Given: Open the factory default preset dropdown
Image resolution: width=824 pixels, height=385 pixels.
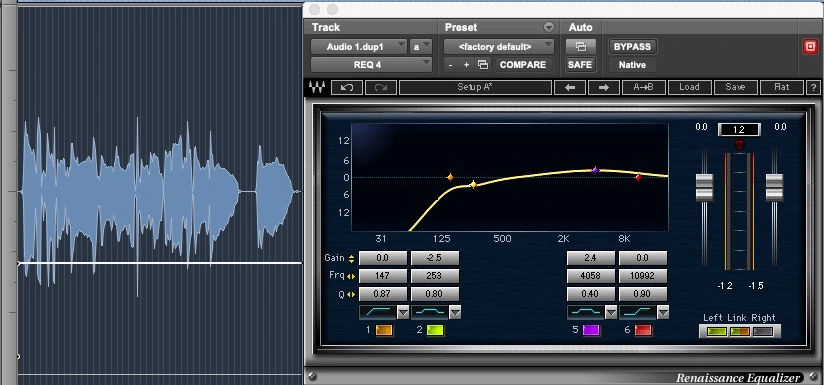Looking at the screenshot, I should click(499, 47).
